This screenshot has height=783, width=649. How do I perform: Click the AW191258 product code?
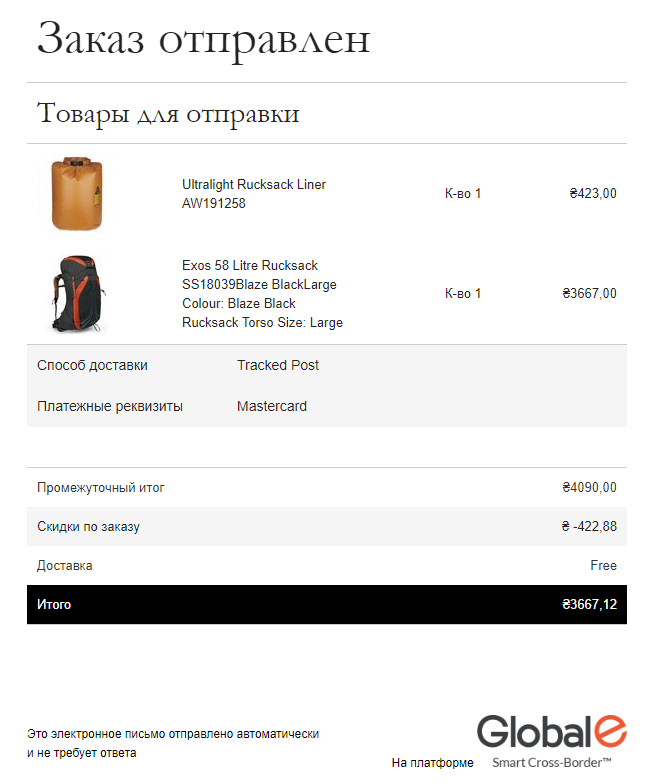[214, 203]
